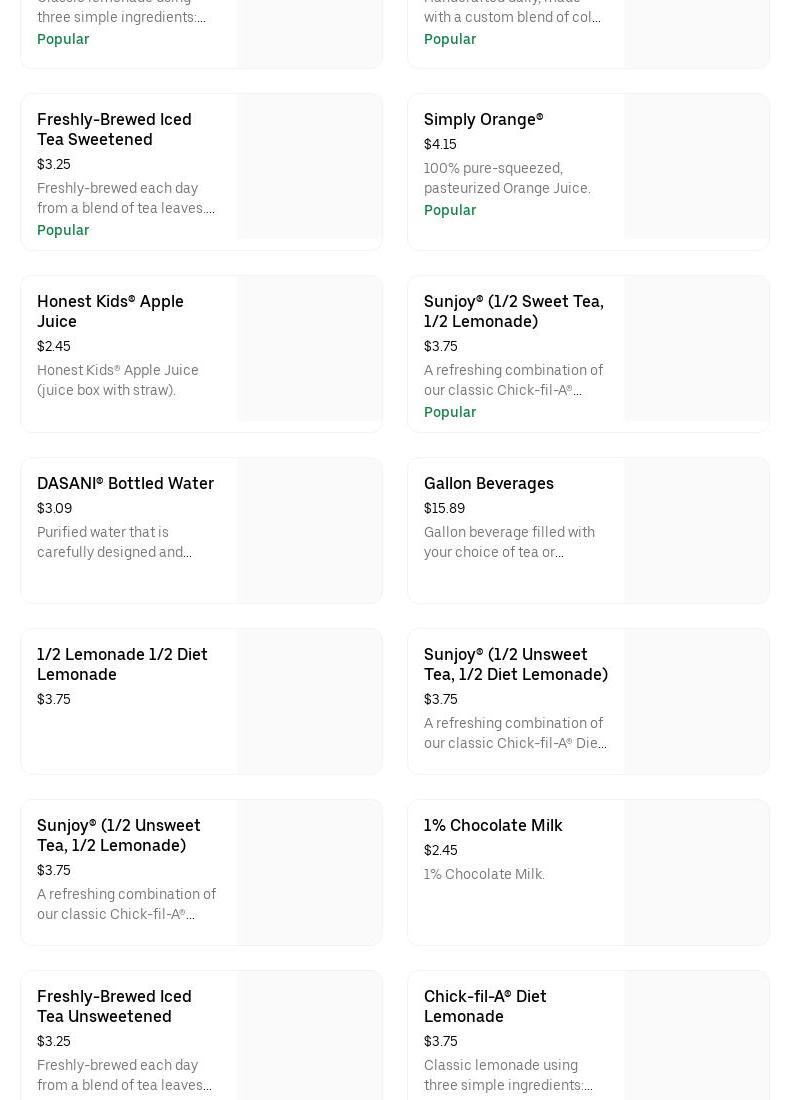The height and width of the screenshot is (1100, 804).
Task: Click the 1% Chocolate Milk image thumbnail
Action: click(696, 873)
